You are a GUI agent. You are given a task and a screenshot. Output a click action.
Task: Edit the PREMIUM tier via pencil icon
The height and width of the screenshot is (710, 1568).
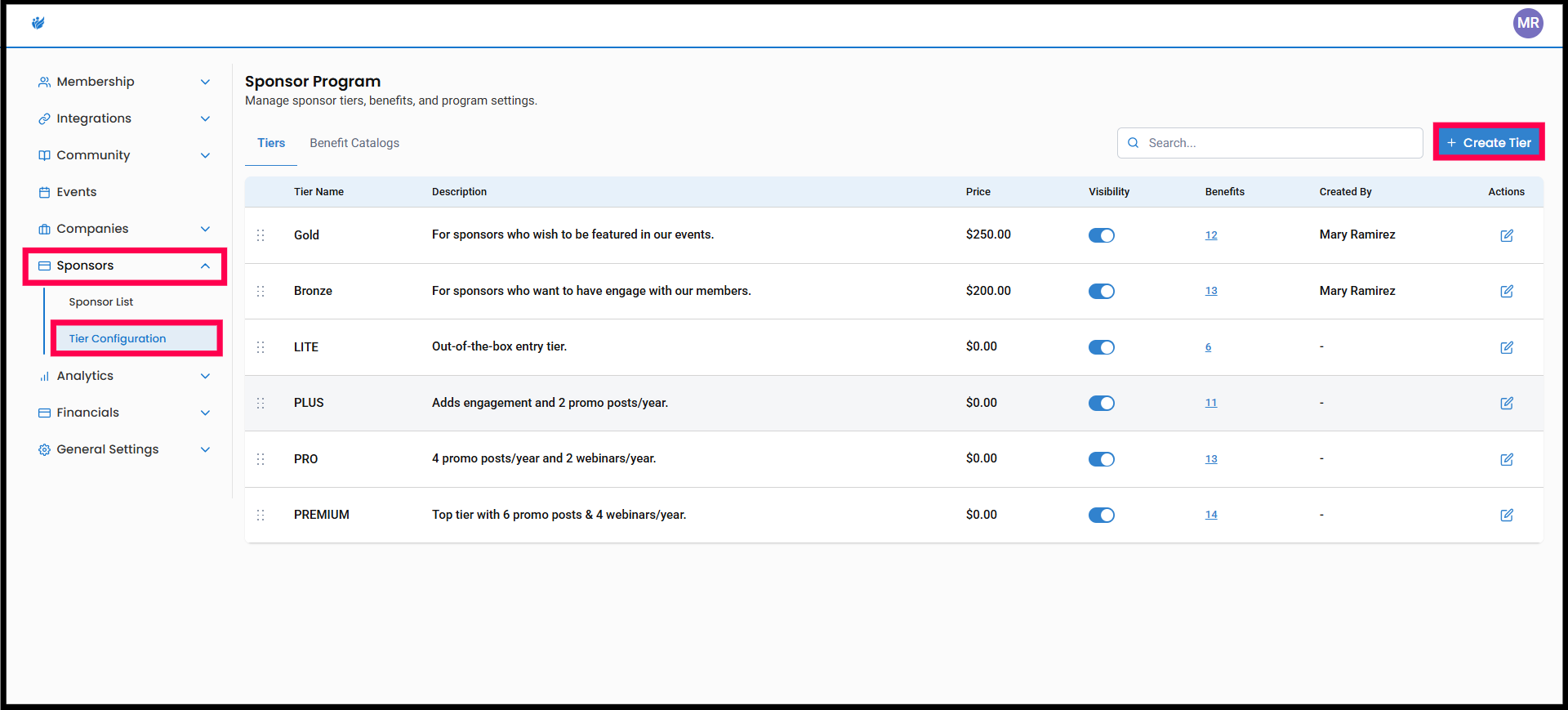(1506, 516)
